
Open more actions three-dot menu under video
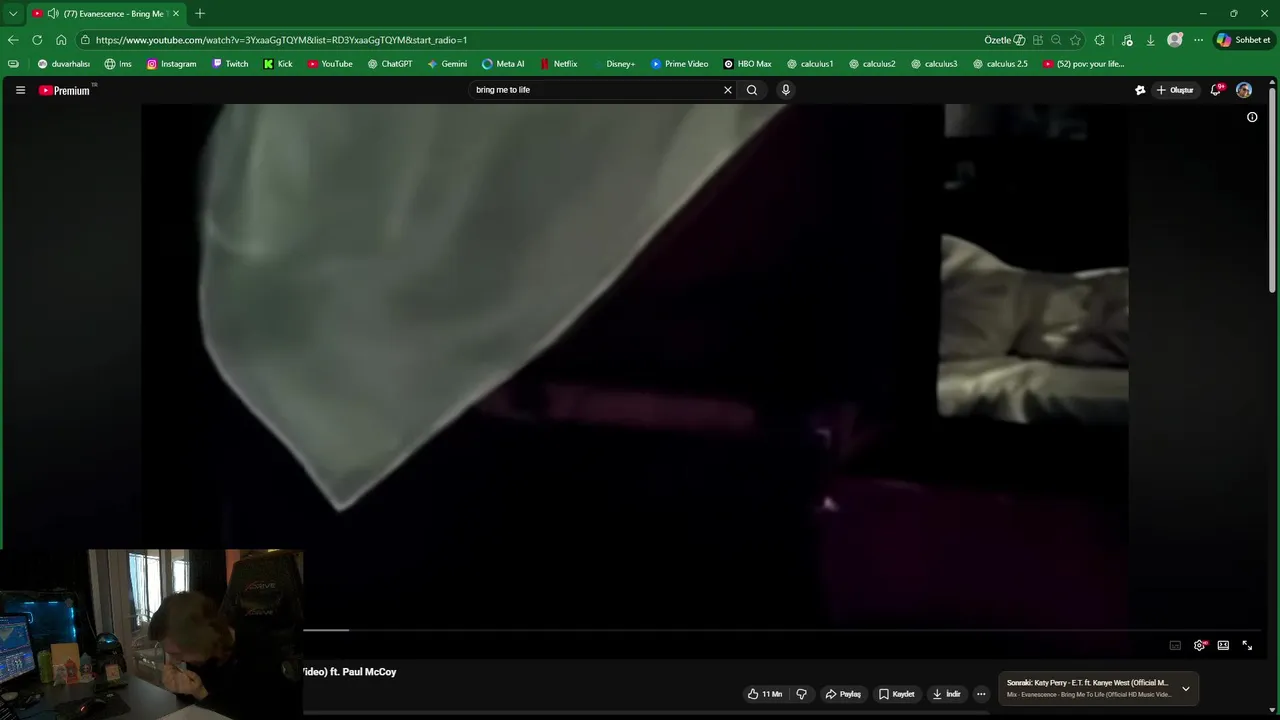[x=981, y=694]
